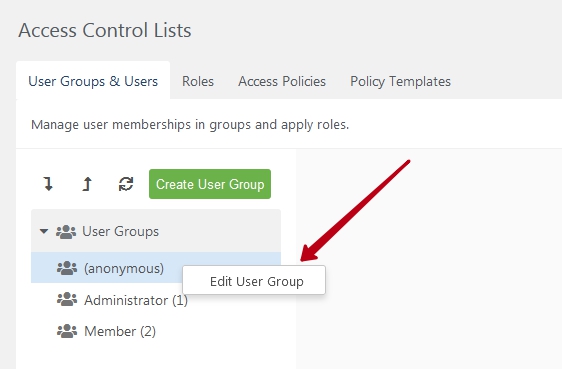Collapse the User Groups tree node

[x=44, y=231]
